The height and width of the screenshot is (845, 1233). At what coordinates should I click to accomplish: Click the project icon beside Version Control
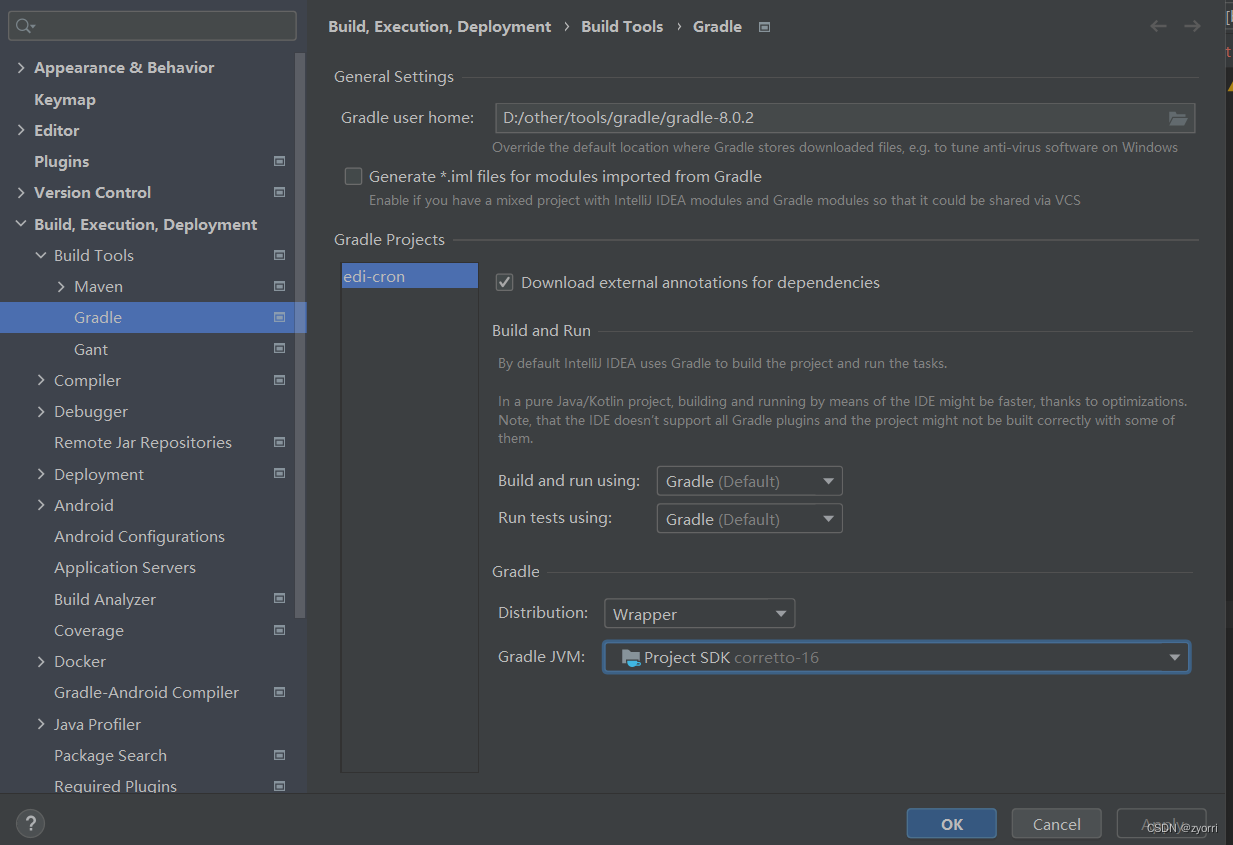click(x=279, y=192)
